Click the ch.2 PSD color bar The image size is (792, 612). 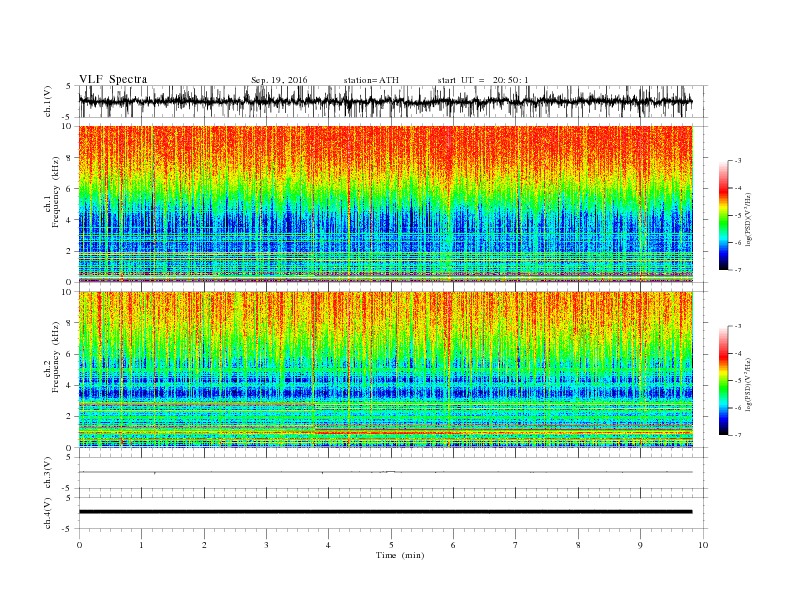point(723,380)
